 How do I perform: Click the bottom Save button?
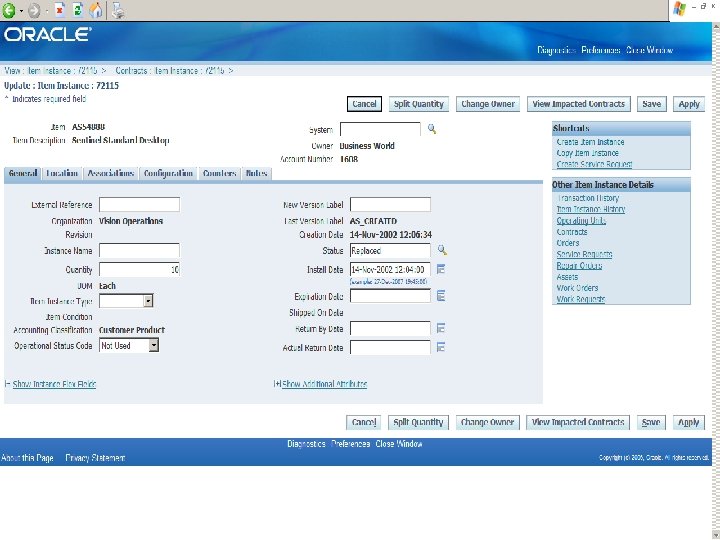pyautogui.click(x=651, y=422)
